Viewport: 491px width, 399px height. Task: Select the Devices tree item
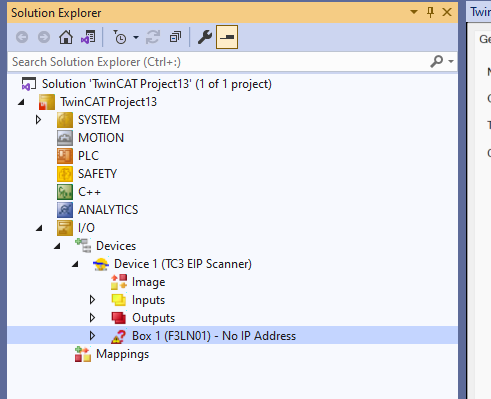(116, 246)
